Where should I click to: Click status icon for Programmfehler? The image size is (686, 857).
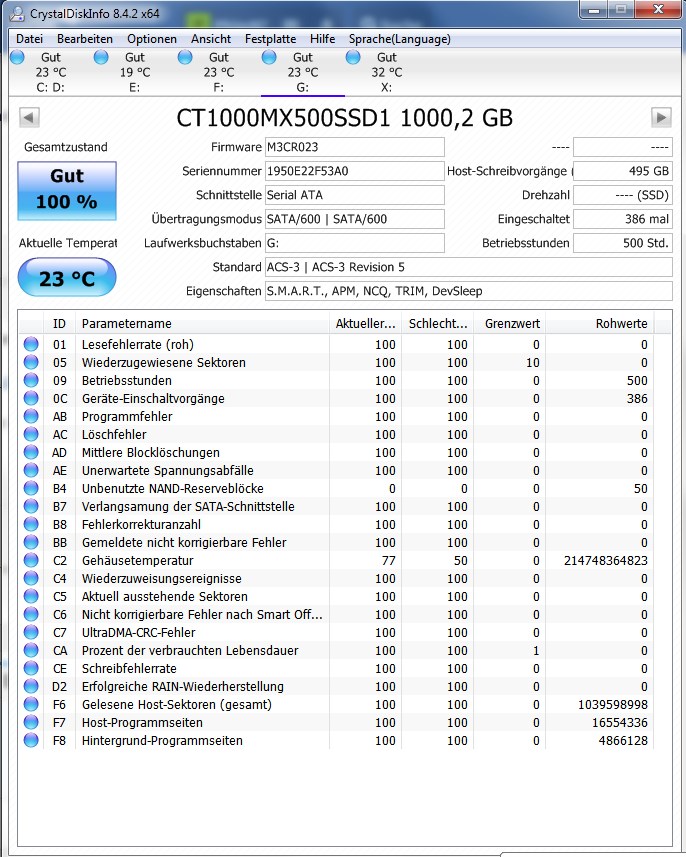tap(31, 416)
